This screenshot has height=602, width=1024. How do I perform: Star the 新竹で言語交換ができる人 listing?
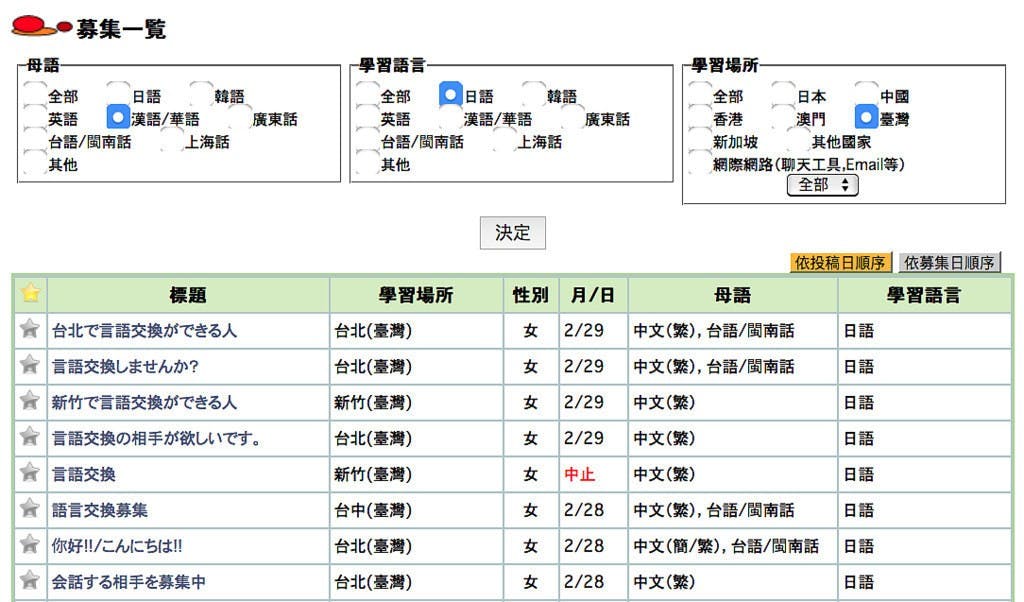[30, 400]
